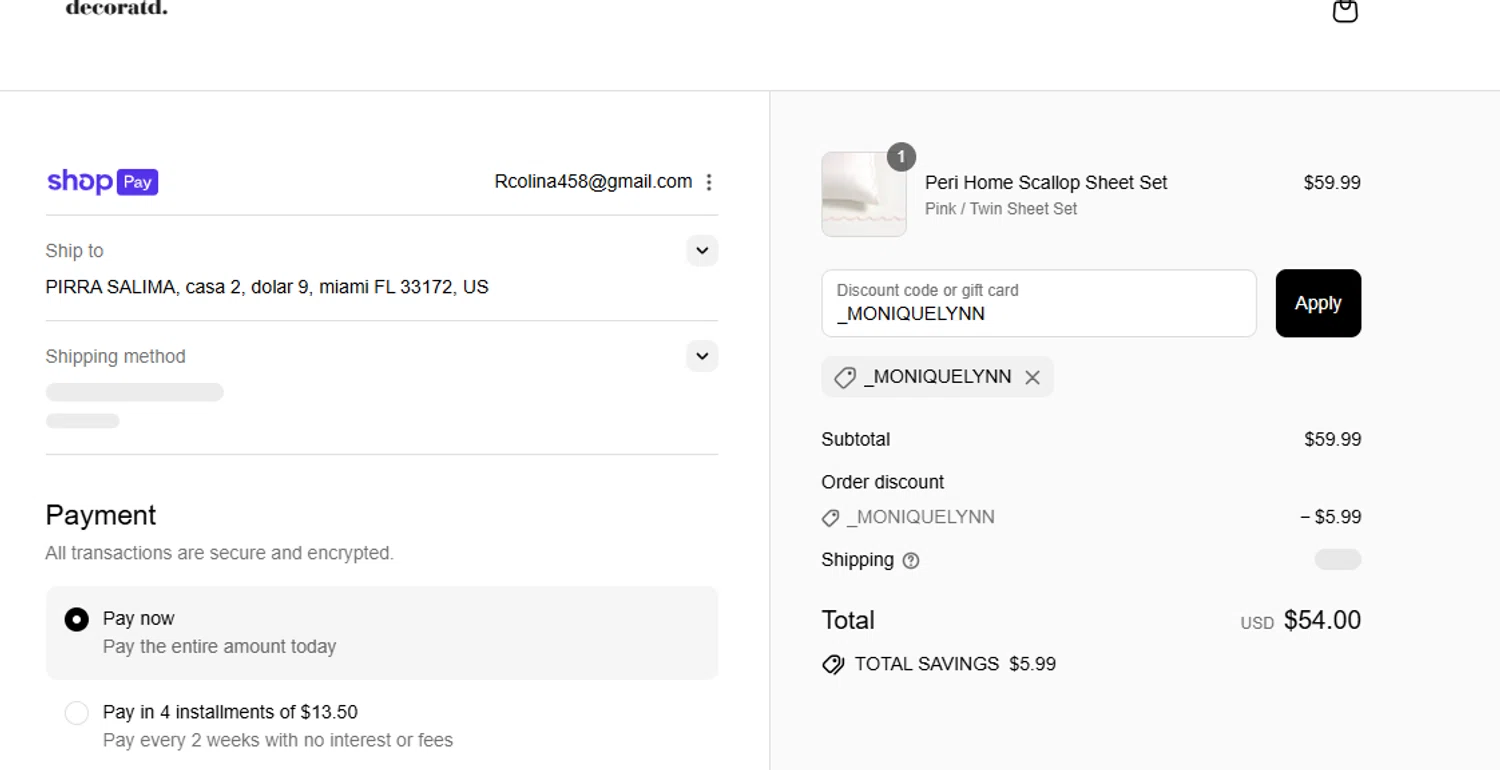Click the Total amount $54.00
Viewport: 1500px width, 770px height.
coord(1322,620)
